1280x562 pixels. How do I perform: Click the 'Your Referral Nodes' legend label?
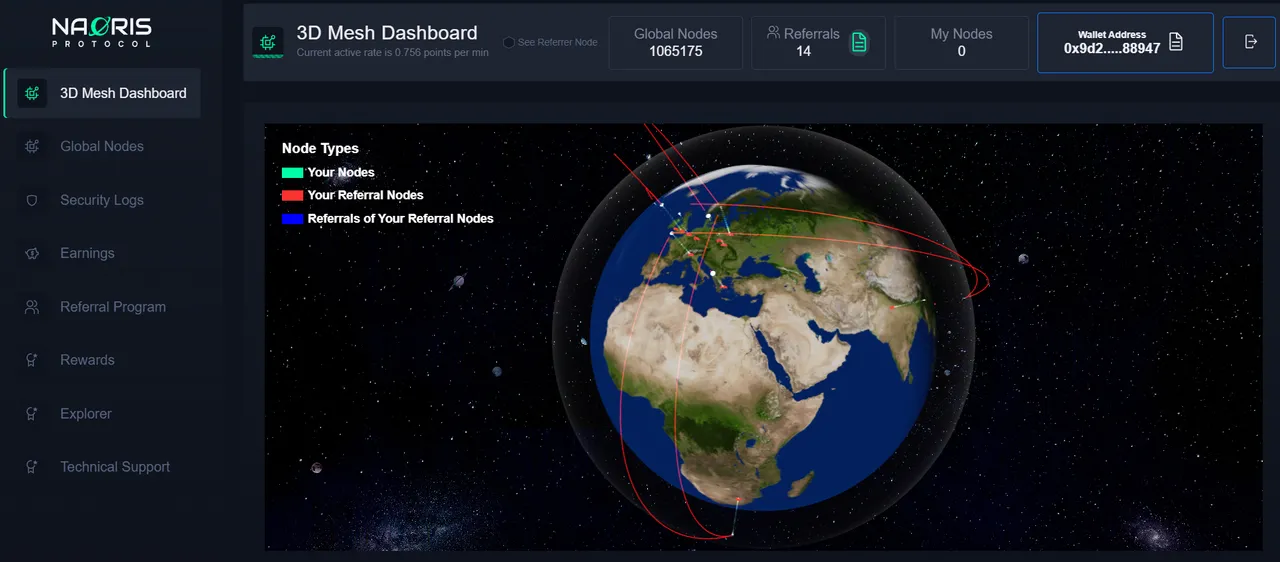[x=365, y=196]
